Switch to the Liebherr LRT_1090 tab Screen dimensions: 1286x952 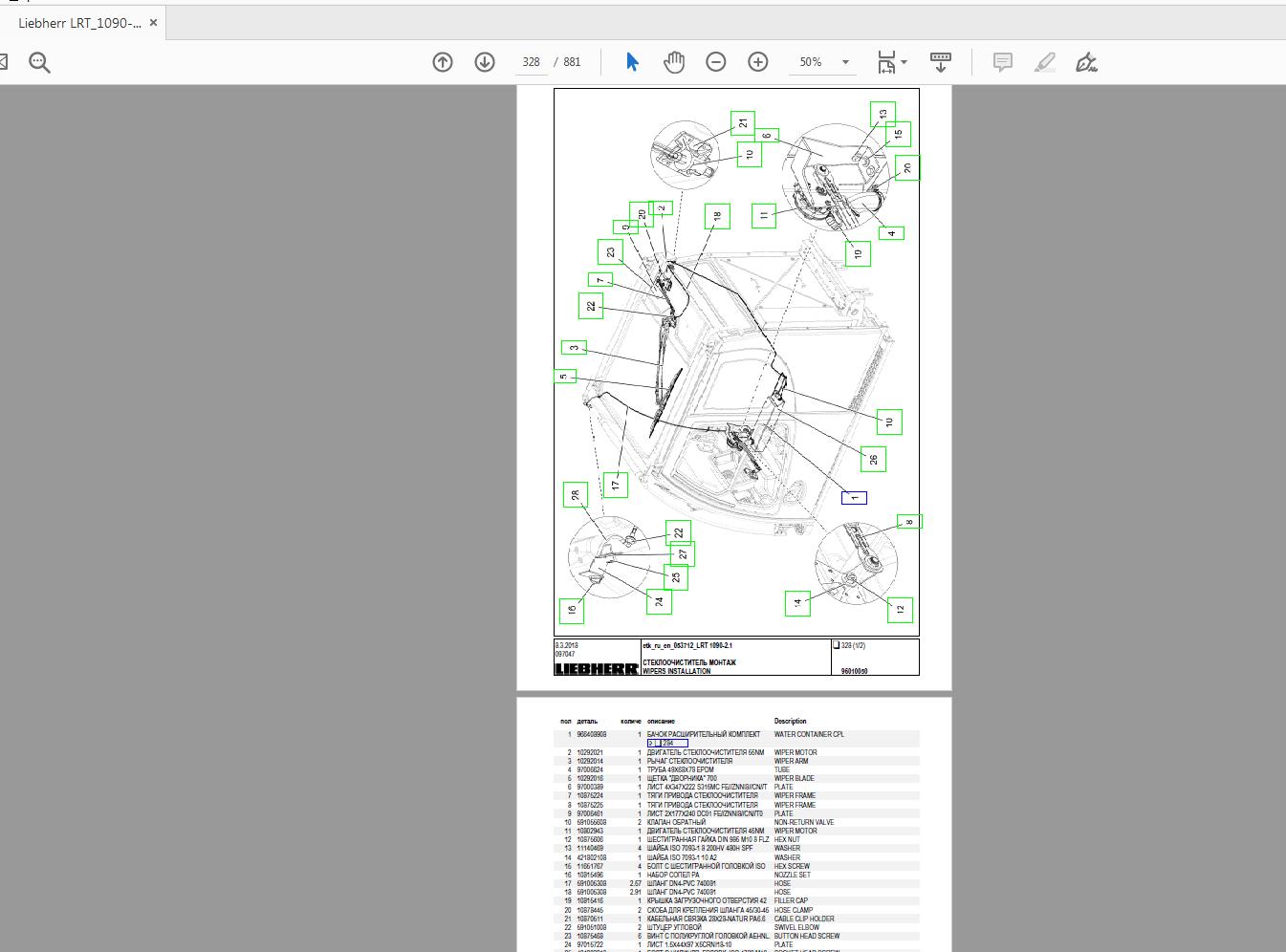tap(76, 22)
